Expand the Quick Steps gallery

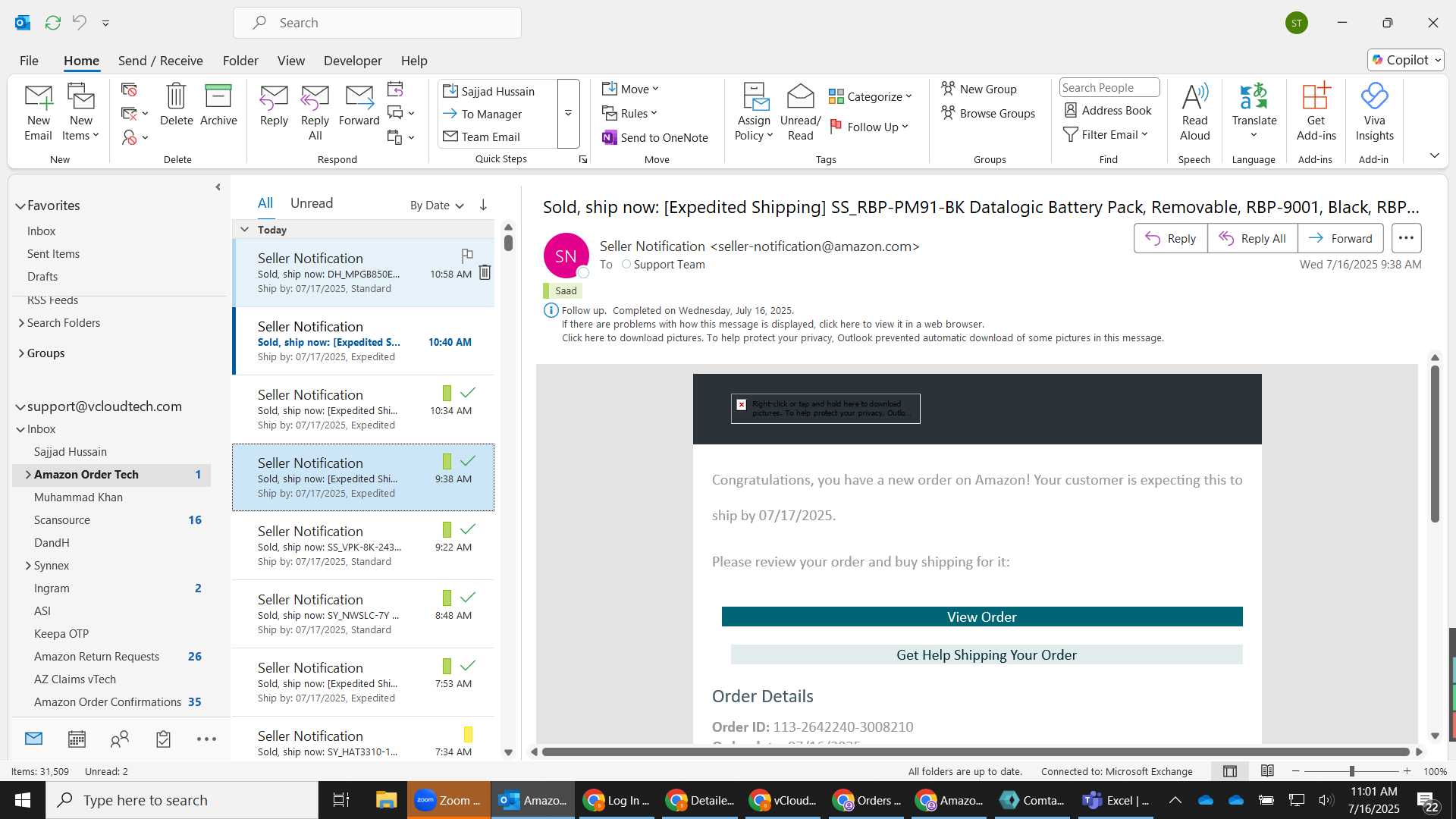point(568,113)
